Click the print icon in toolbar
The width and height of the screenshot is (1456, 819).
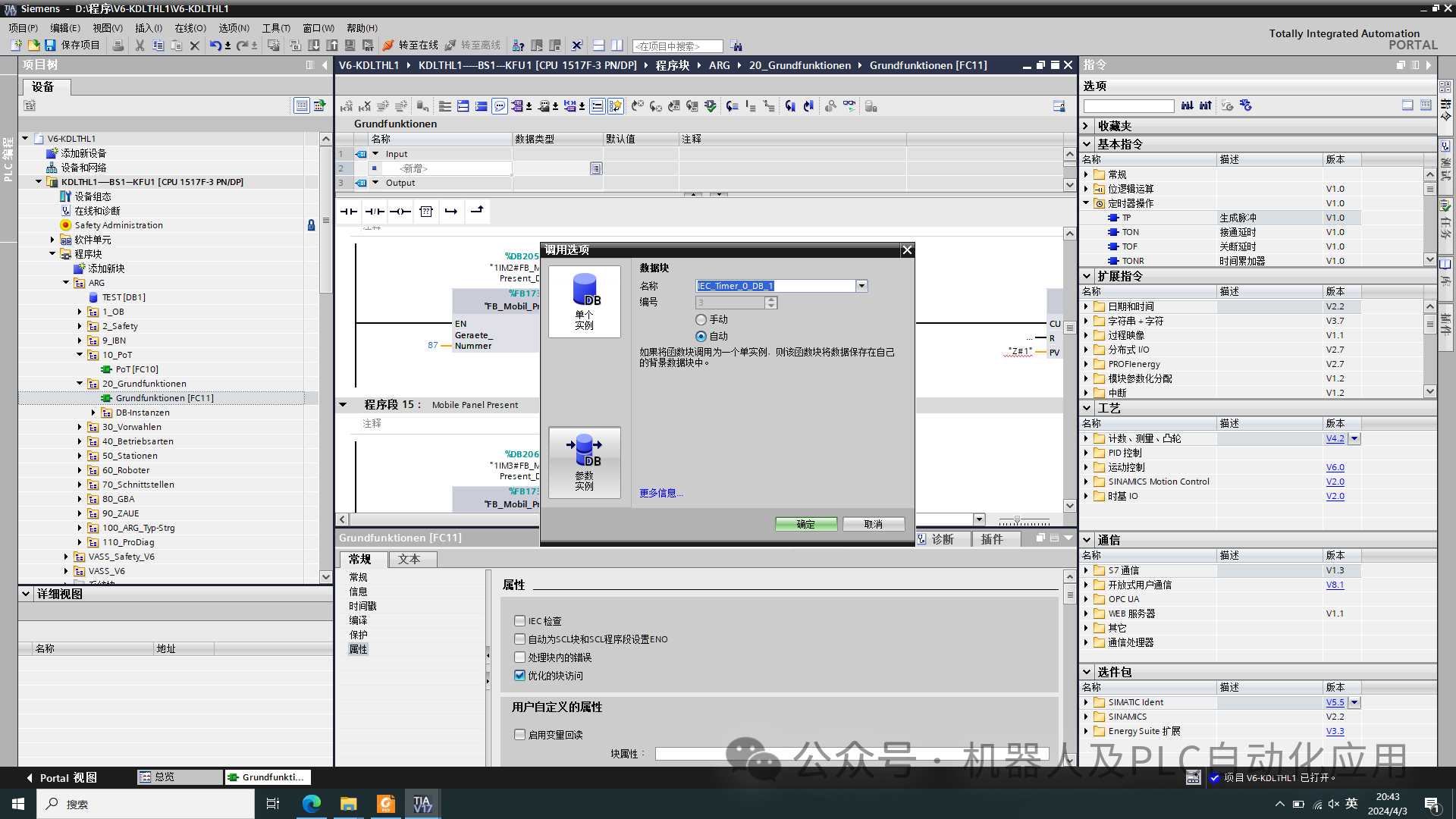click(x=118, y=45)
